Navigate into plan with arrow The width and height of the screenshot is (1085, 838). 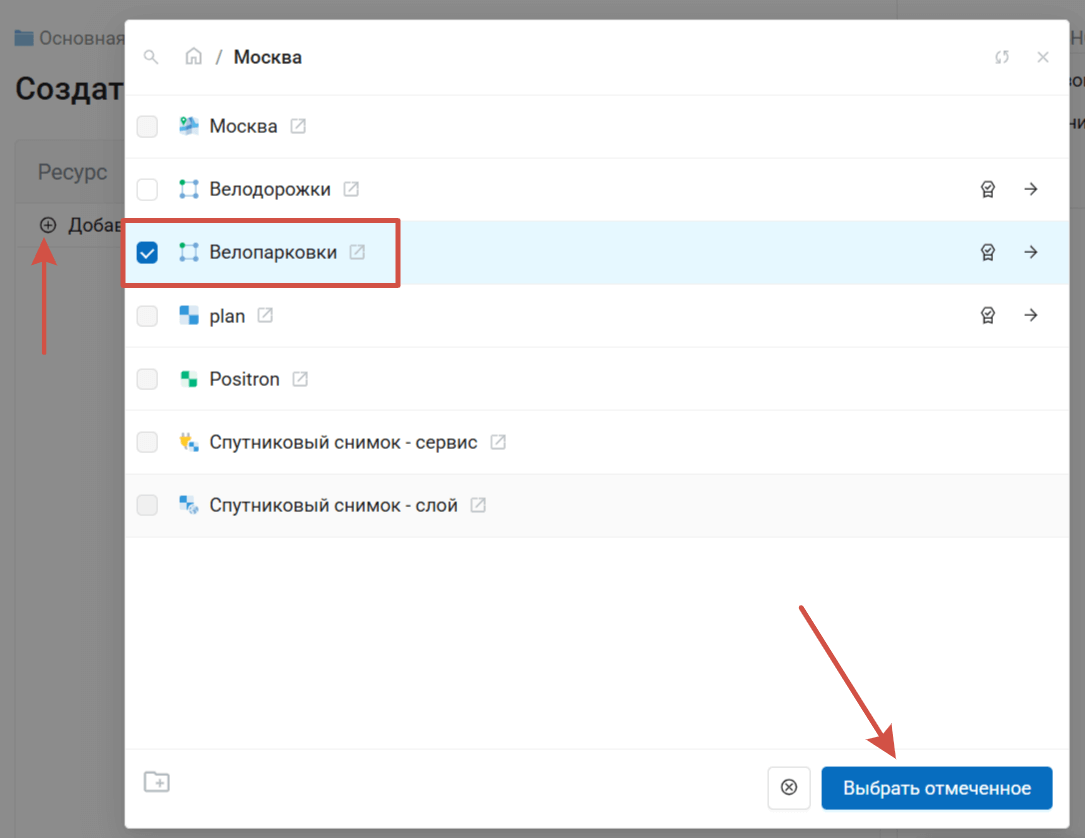1031,315
